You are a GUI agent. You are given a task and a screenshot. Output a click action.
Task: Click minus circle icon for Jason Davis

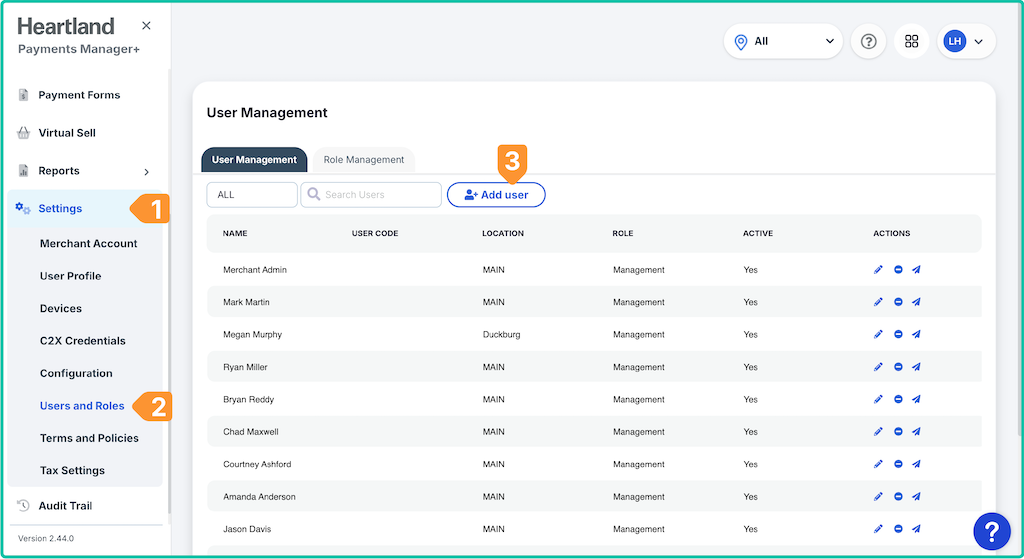coord(898,529)
